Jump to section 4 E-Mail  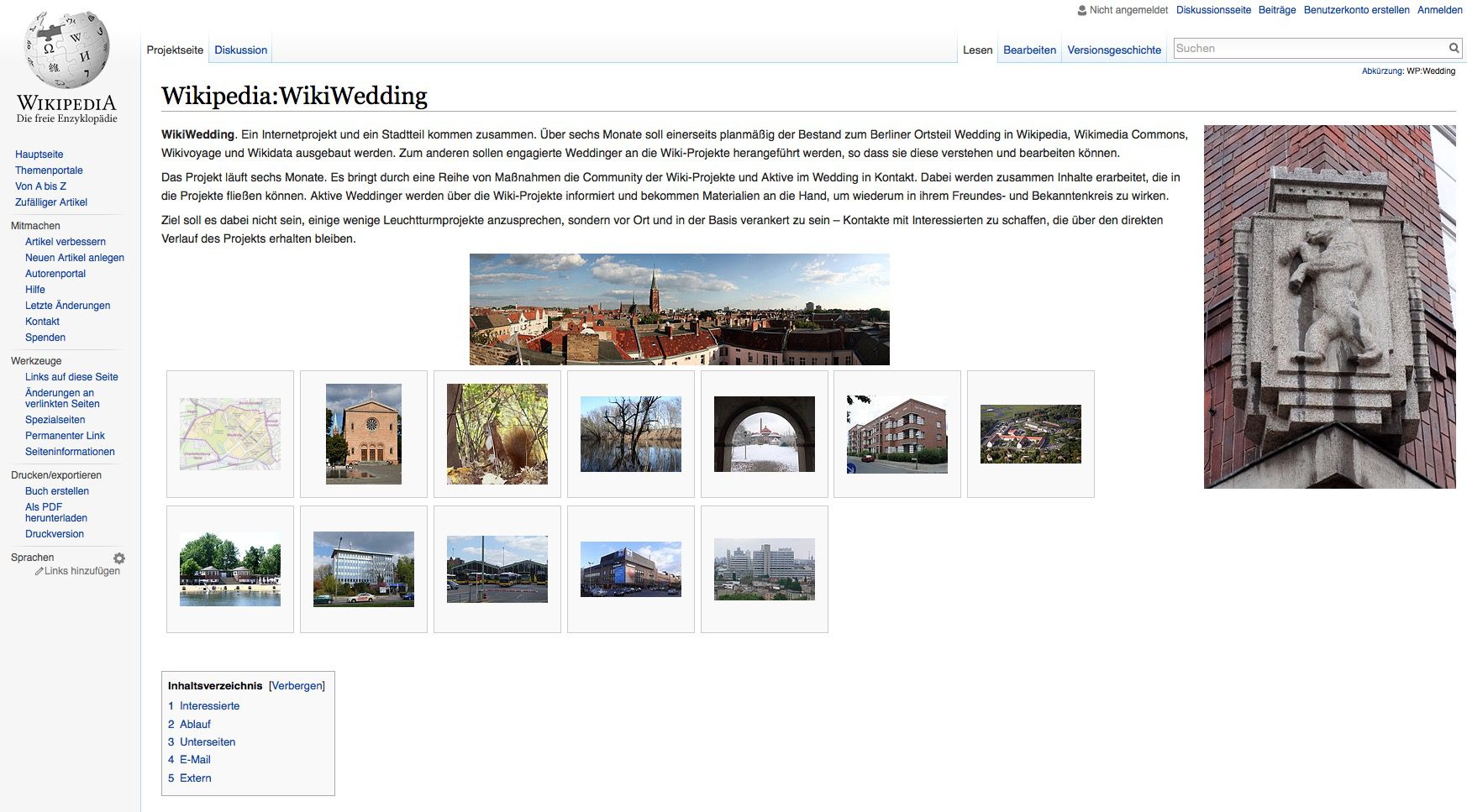tap(189, 760)
